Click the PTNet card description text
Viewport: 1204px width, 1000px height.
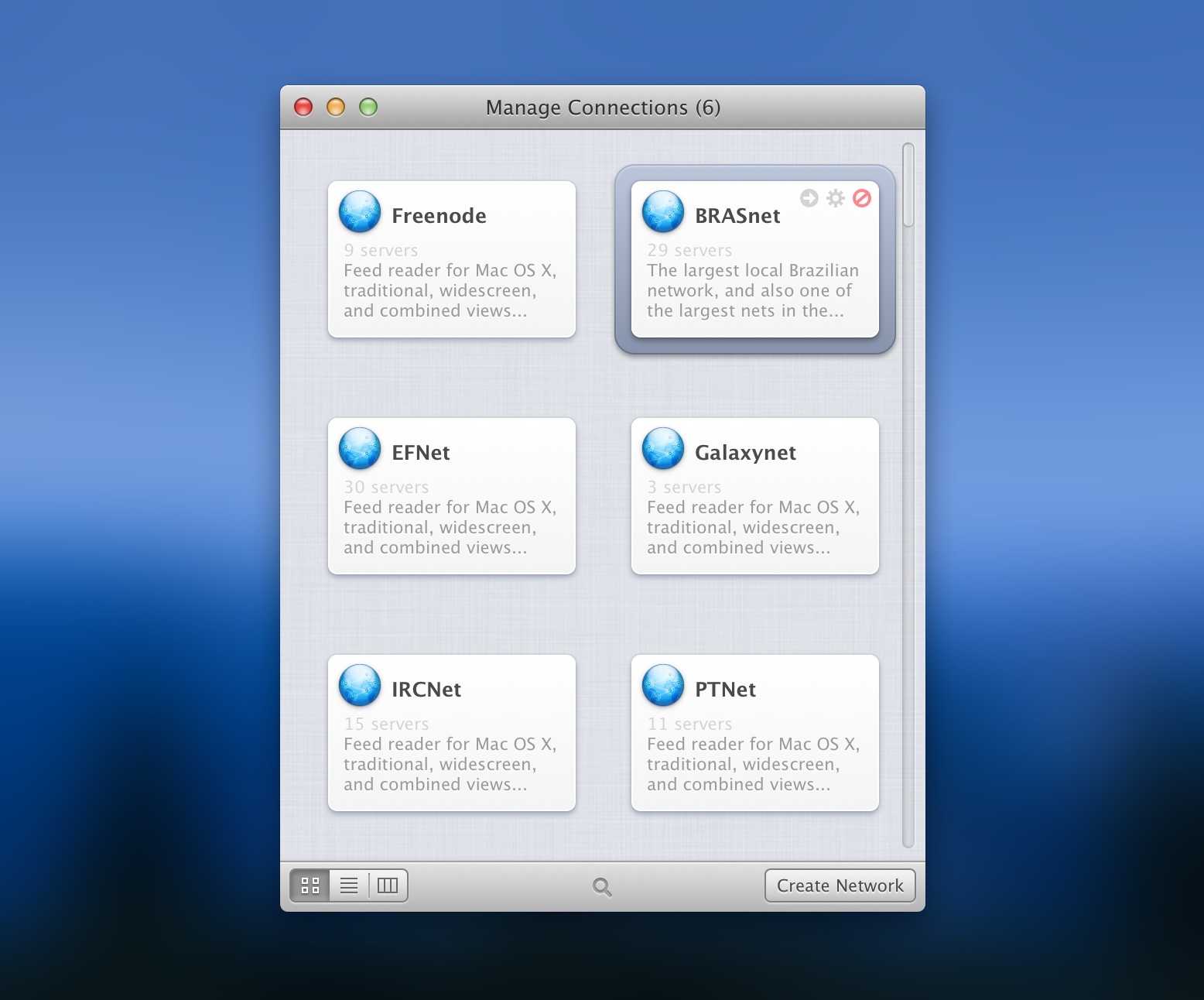tap(754, 764)
